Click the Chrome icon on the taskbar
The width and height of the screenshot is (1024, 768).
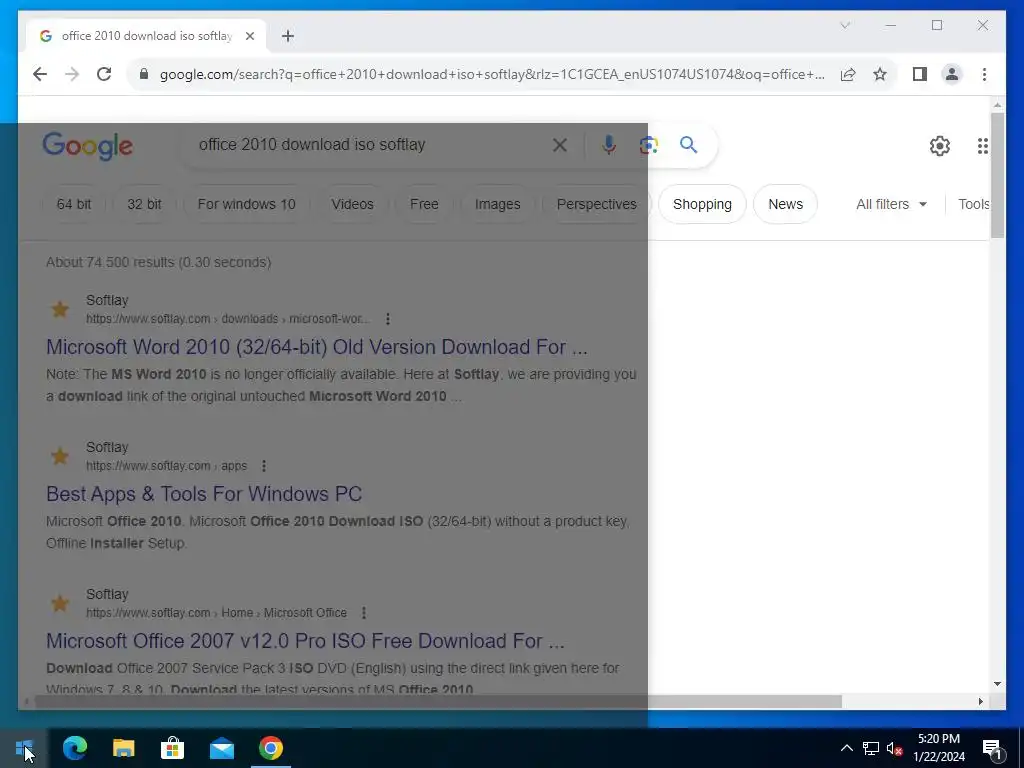[x=270, y=748]
